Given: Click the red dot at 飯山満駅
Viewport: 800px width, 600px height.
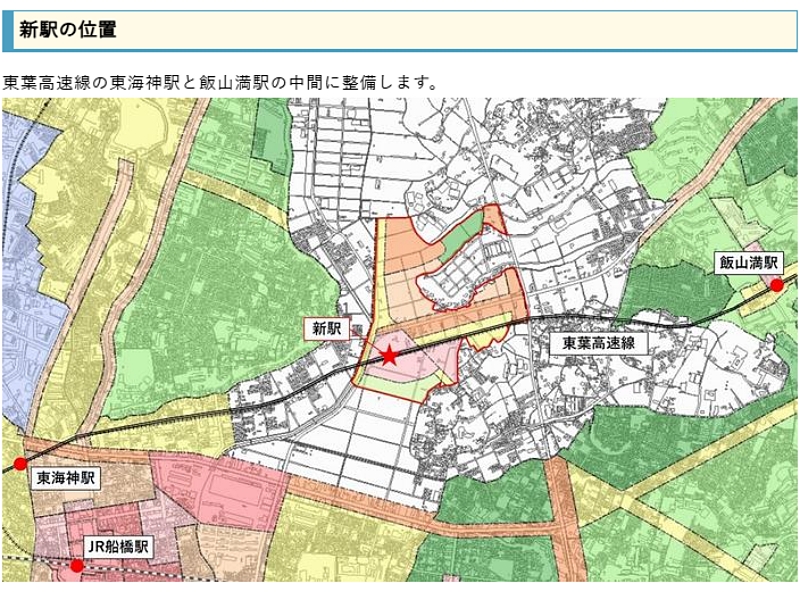Looking at the screenshot, I should [776, 286].
